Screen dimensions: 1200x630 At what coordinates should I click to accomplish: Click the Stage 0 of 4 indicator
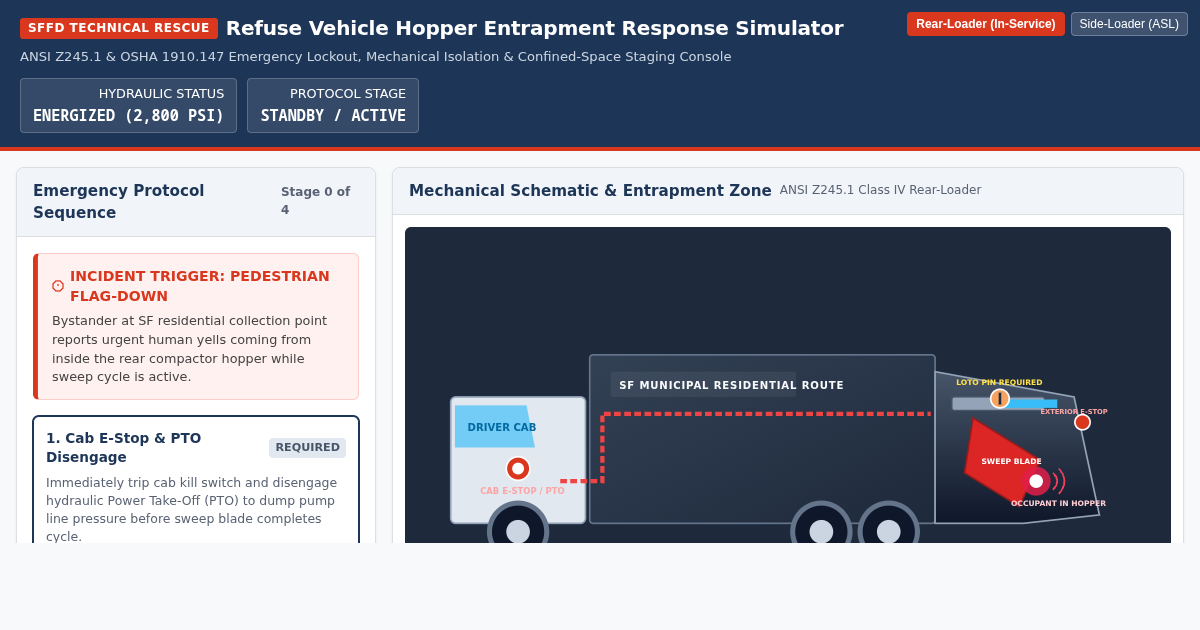(x=316, y=201)
